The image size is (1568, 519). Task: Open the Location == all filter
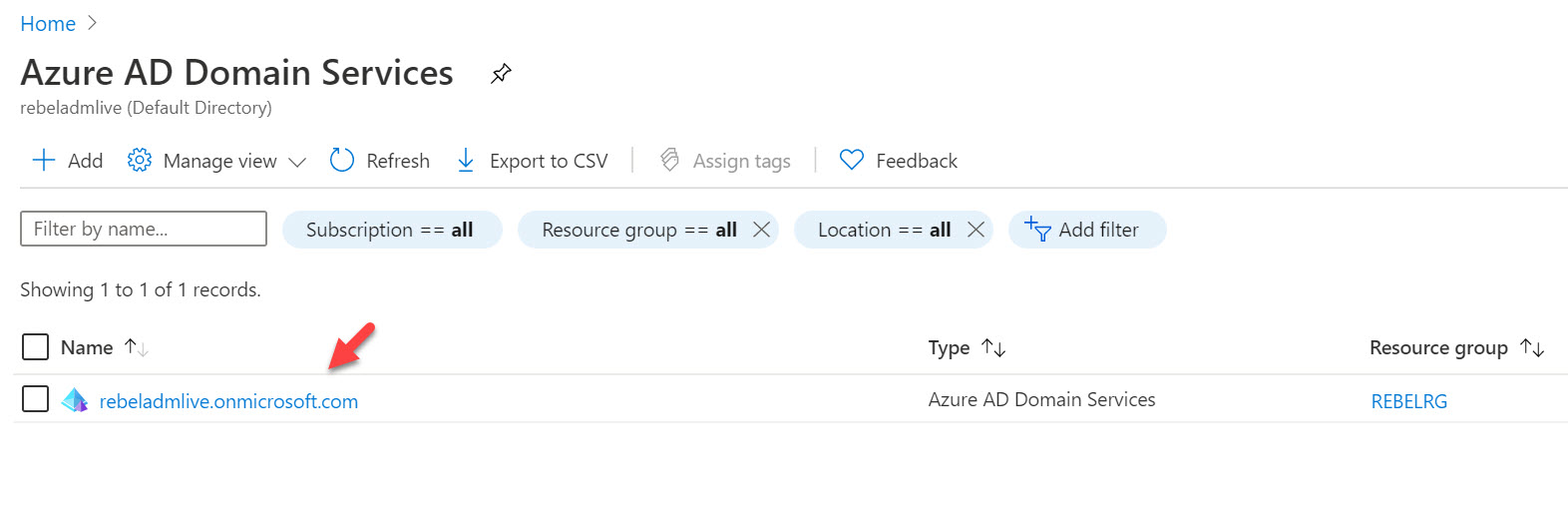click(883, 230)
